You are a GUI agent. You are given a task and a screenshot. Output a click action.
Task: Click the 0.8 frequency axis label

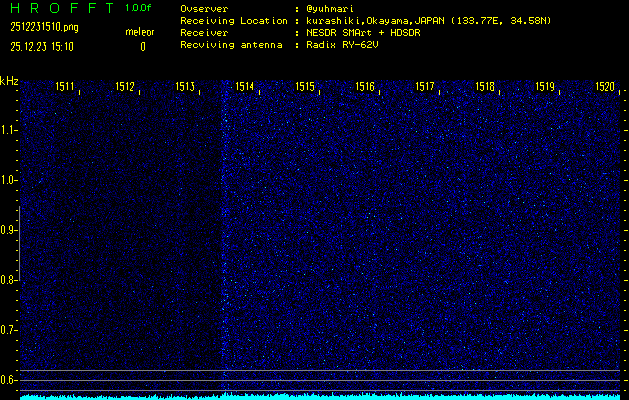(9, 280)
